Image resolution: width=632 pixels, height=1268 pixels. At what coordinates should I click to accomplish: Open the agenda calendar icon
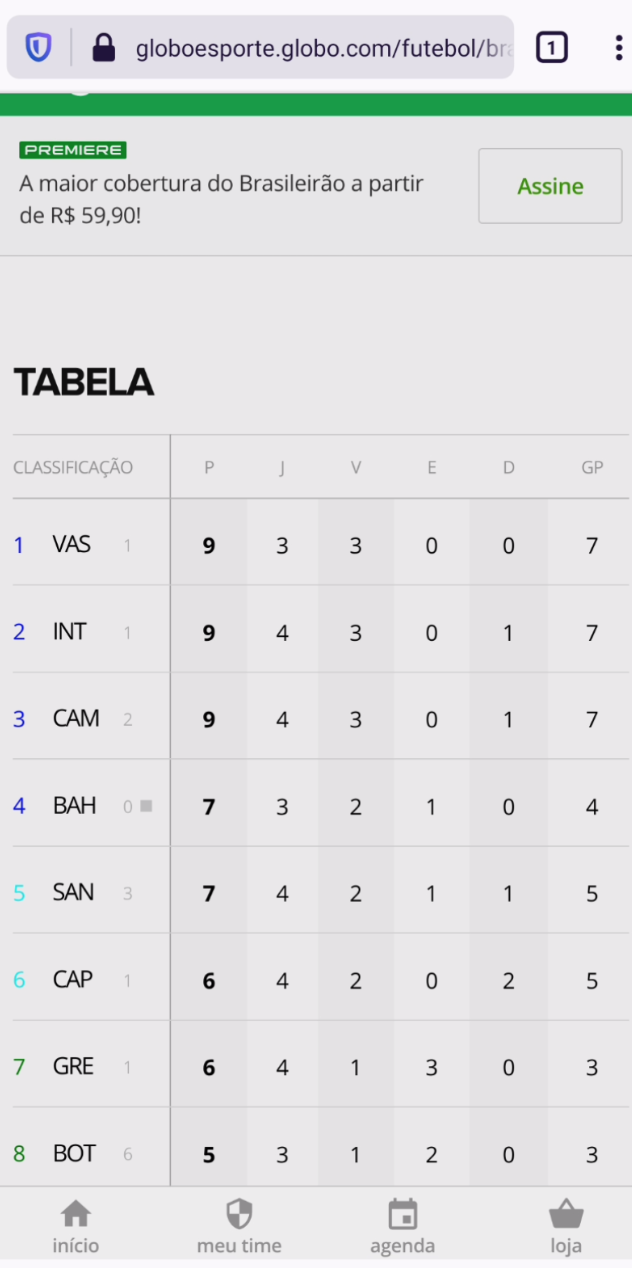(x=402, y=1215)
